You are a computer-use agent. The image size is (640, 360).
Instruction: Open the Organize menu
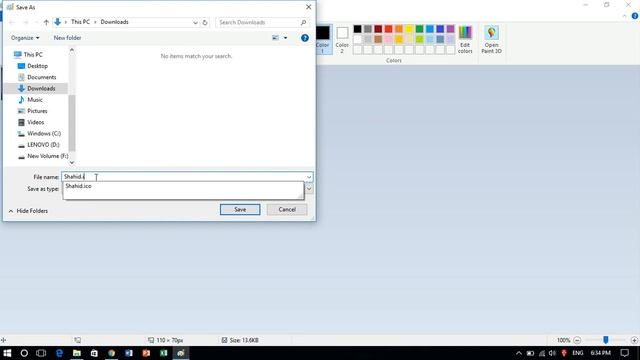point(25,38)
